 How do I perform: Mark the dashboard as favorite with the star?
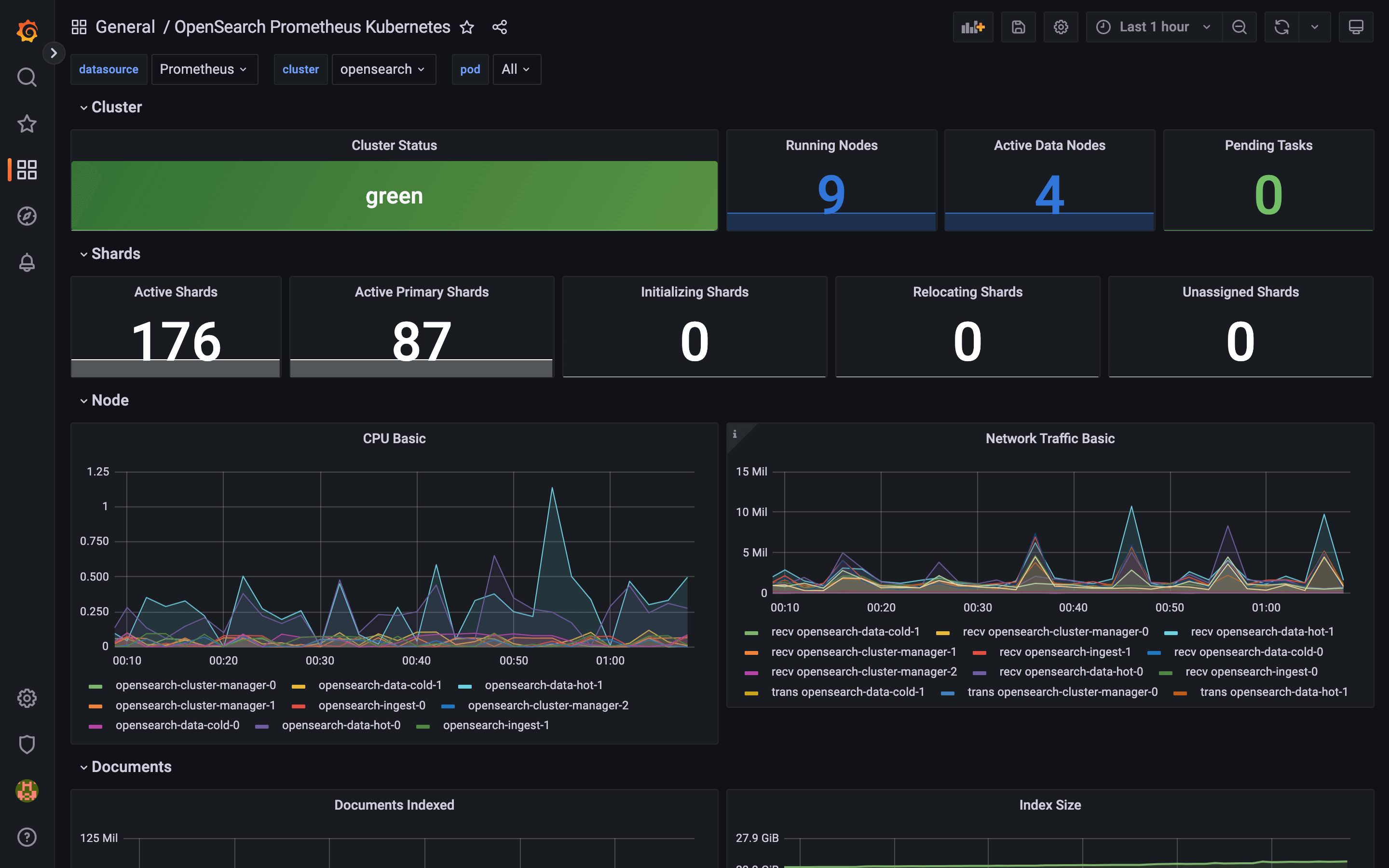467,27
